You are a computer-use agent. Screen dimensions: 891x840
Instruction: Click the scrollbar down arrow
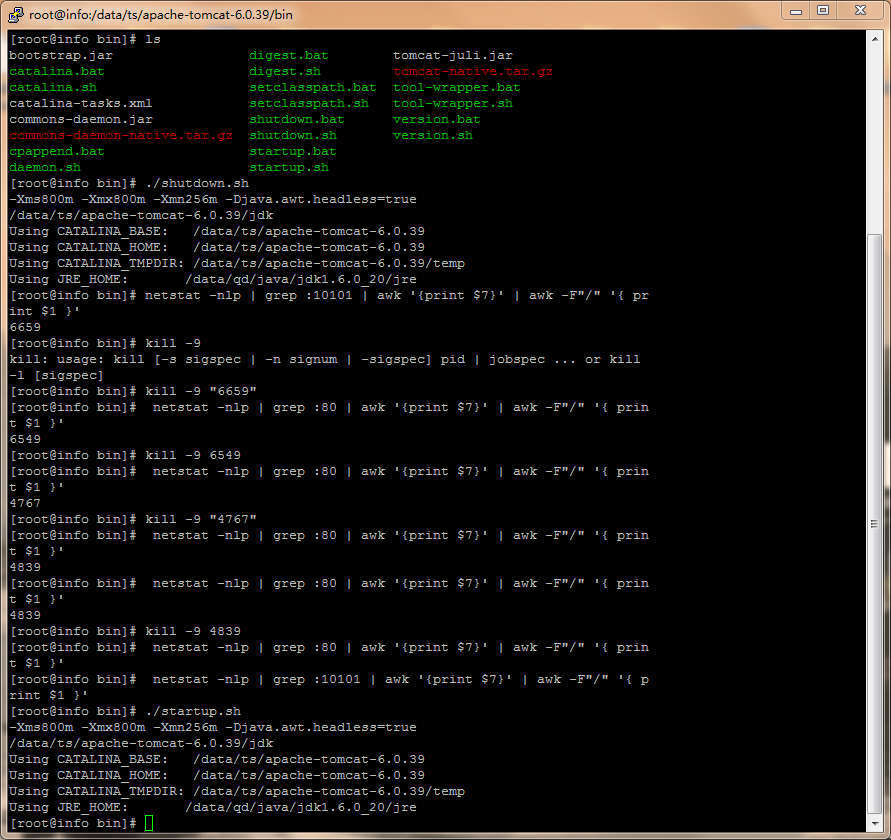click(x=875, y=823)
